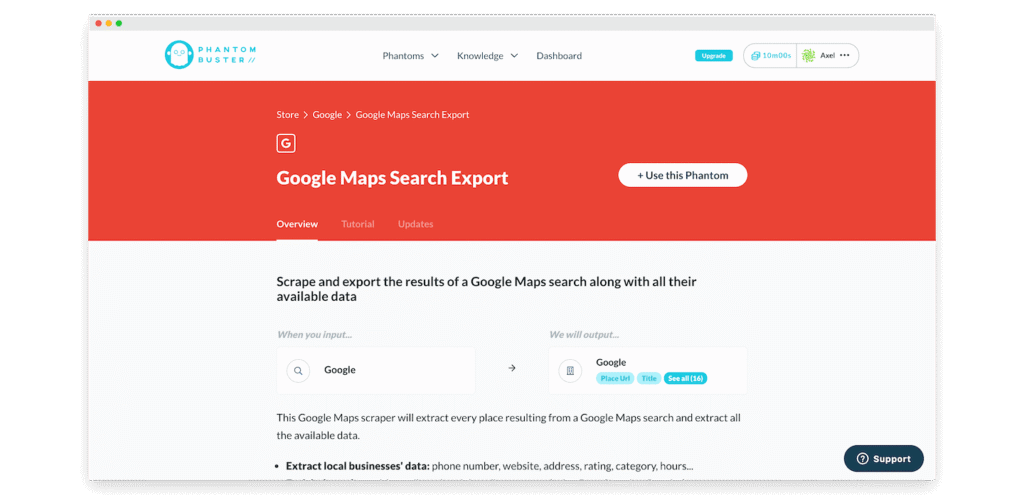Click the Use this Phantom button
Image resolution: width=1024 pixels, height=495 pixels.
682,175
